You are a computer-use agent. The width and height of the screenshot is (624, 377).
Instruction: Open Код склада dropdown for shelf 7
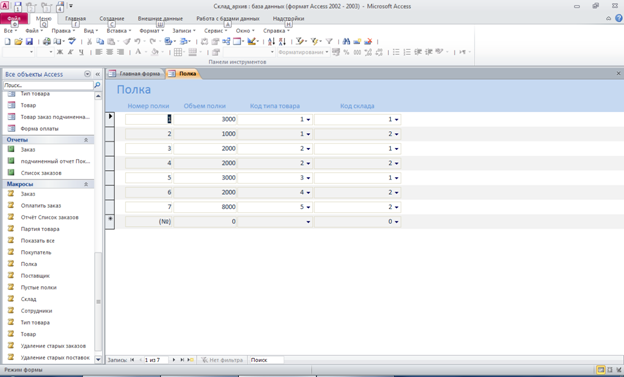pos(397,207)
